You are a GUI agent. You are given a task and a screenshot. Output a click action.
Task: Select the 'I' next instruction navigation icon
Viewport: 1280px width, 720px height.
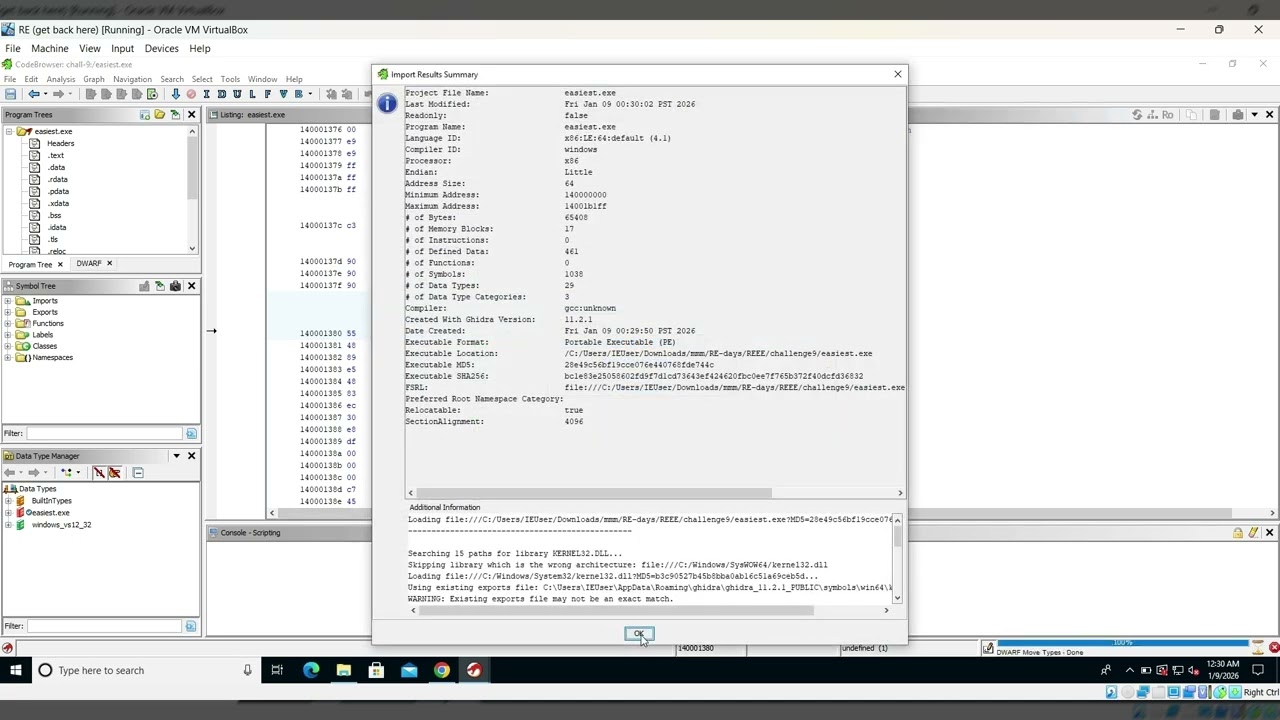(206, 94)
